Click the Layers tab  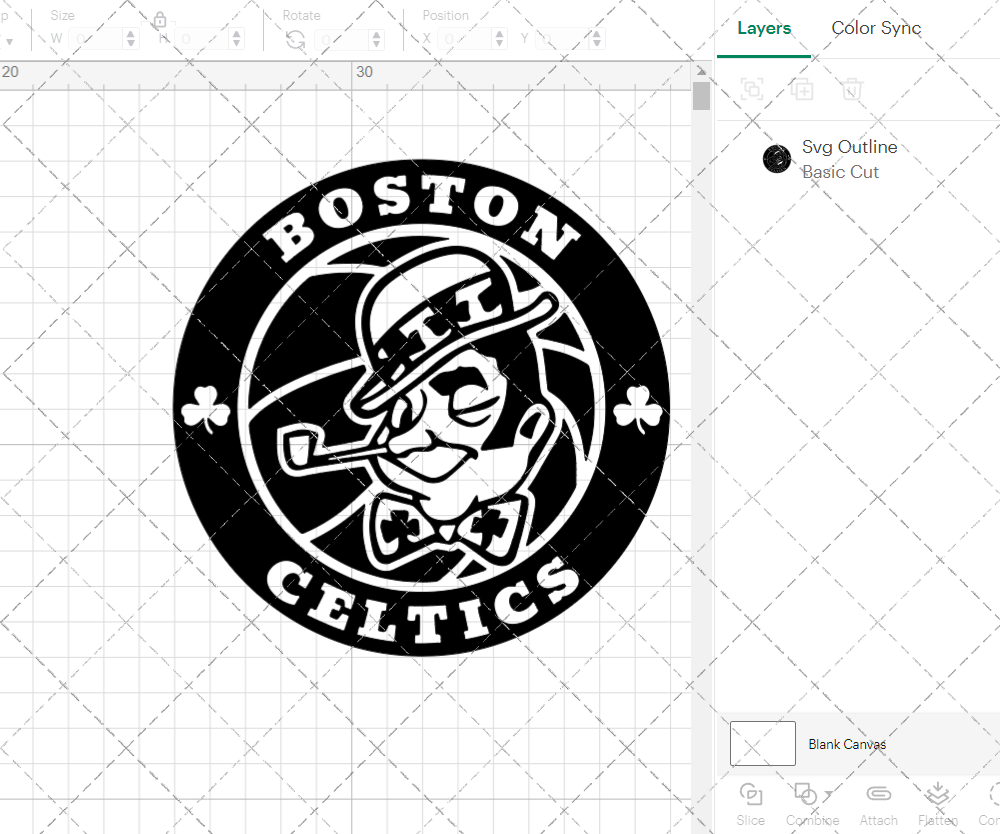click(x=763, y=28)
